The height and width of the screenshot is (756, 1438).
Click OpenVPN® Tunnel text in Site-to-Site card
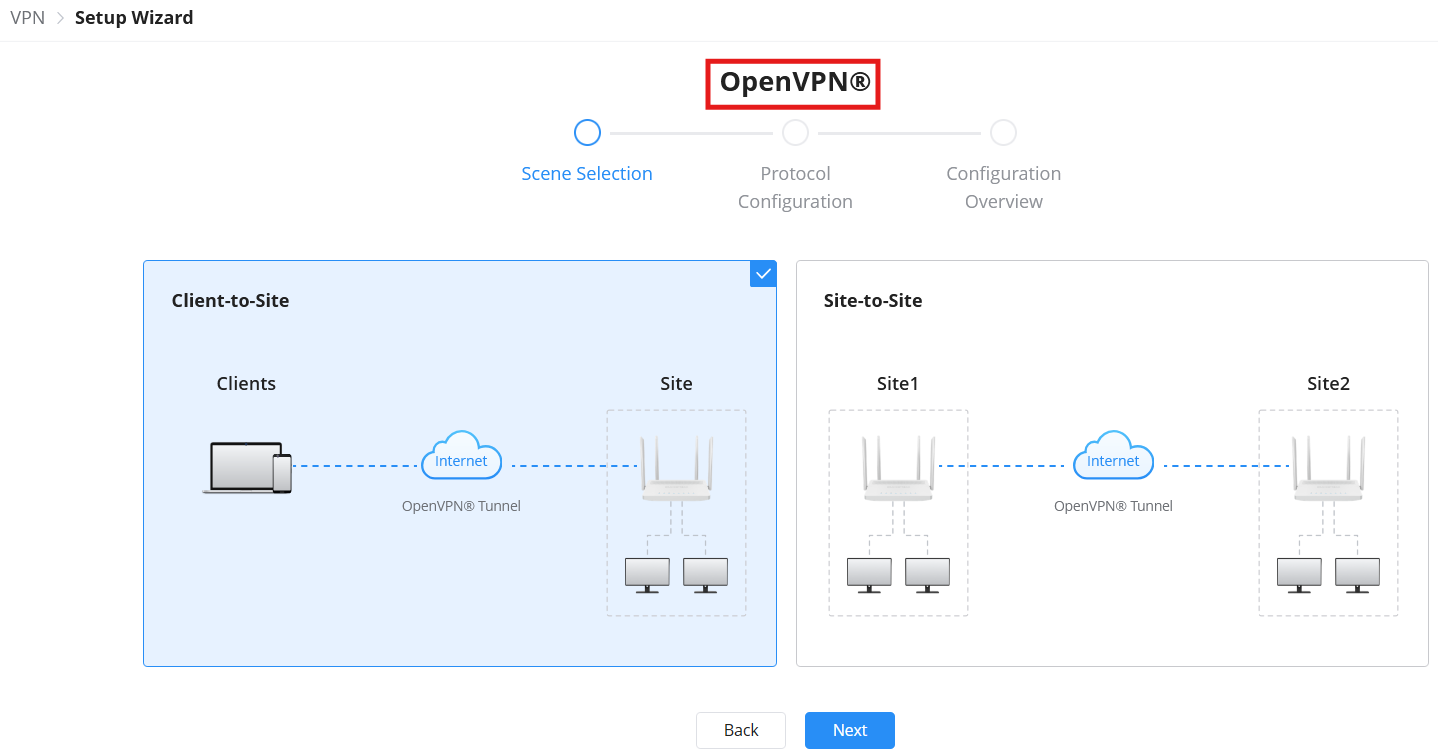[x=1113, y=506]
